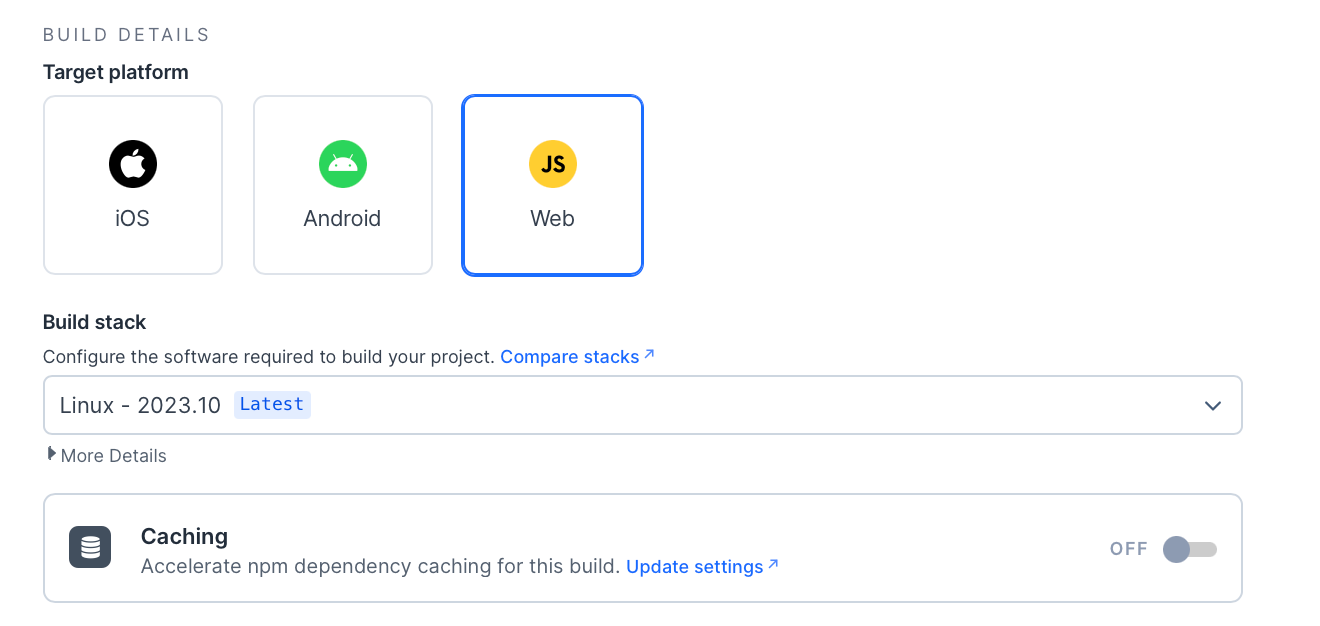Screen dimensions: 1320x626
Task: Select the iOS target platform card
Action: tap(133, 185)
